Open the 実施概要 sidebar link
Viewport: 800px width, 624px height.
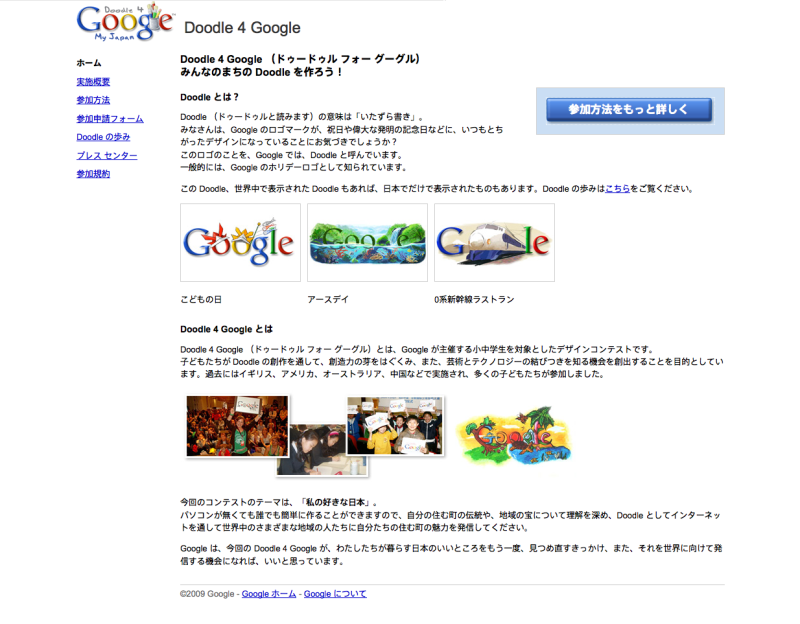(93, 82)
